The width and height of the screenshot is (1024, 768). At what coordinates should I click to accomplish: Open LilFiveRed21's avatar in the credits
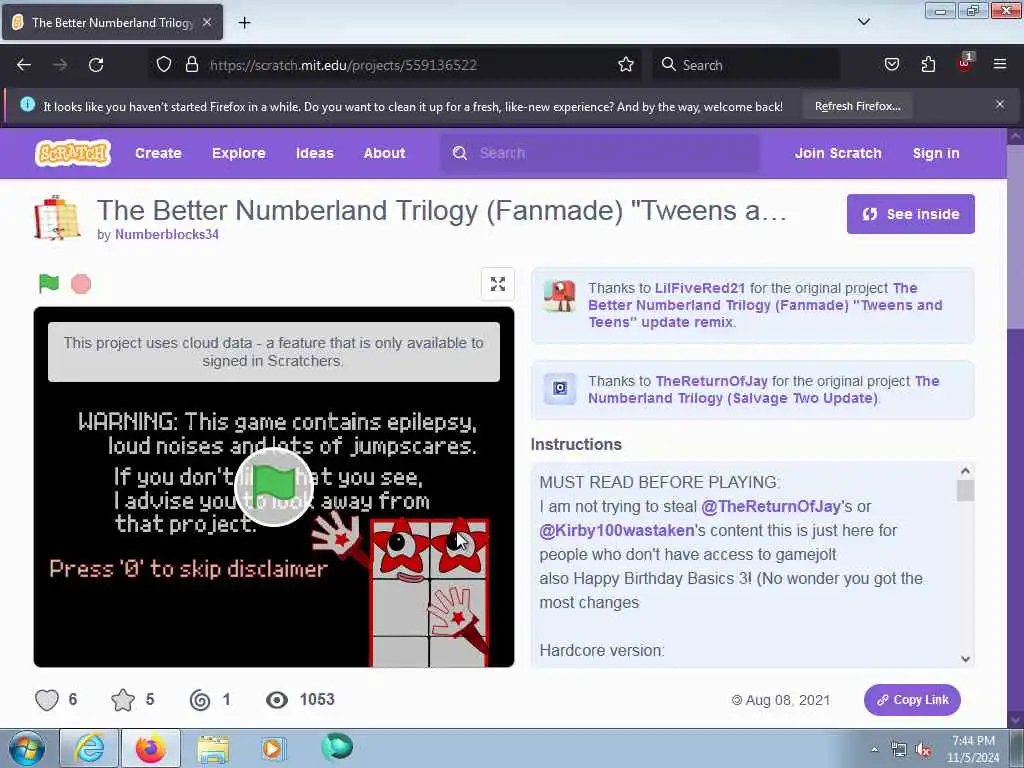tap(560, 296)
